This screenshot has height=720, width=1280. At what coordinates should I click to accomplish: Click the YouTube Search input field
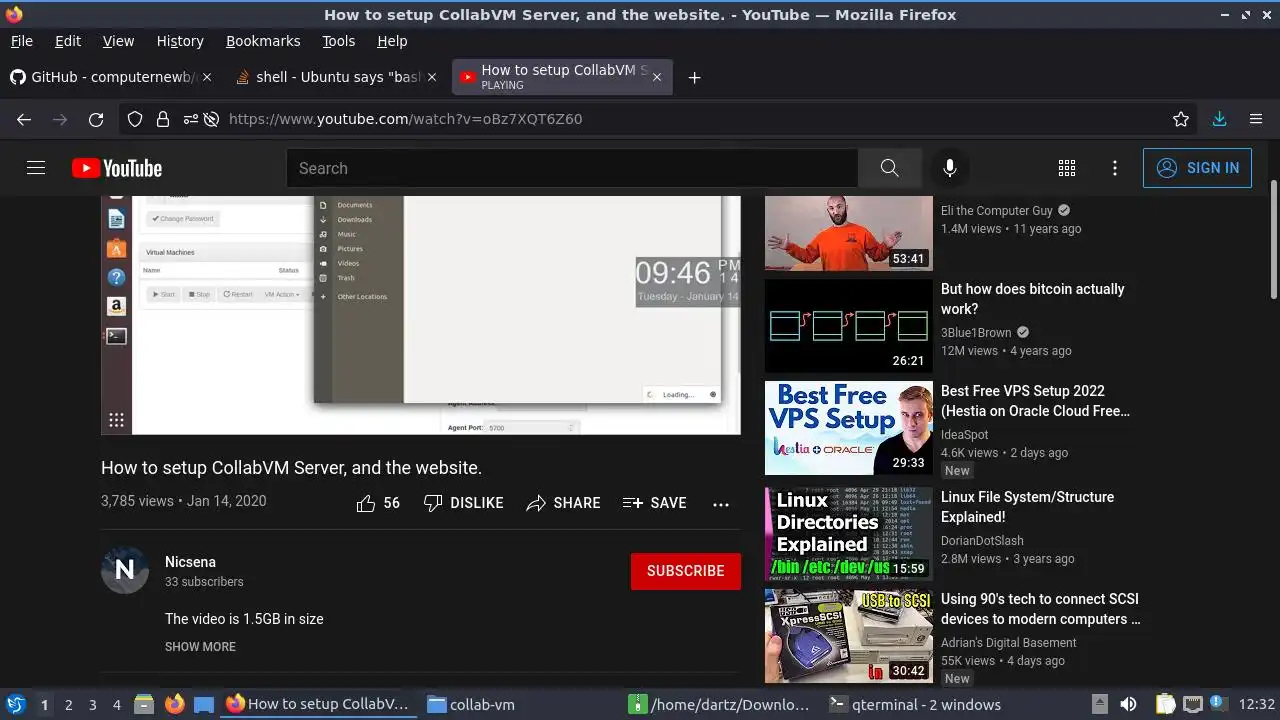click(572, 168)
